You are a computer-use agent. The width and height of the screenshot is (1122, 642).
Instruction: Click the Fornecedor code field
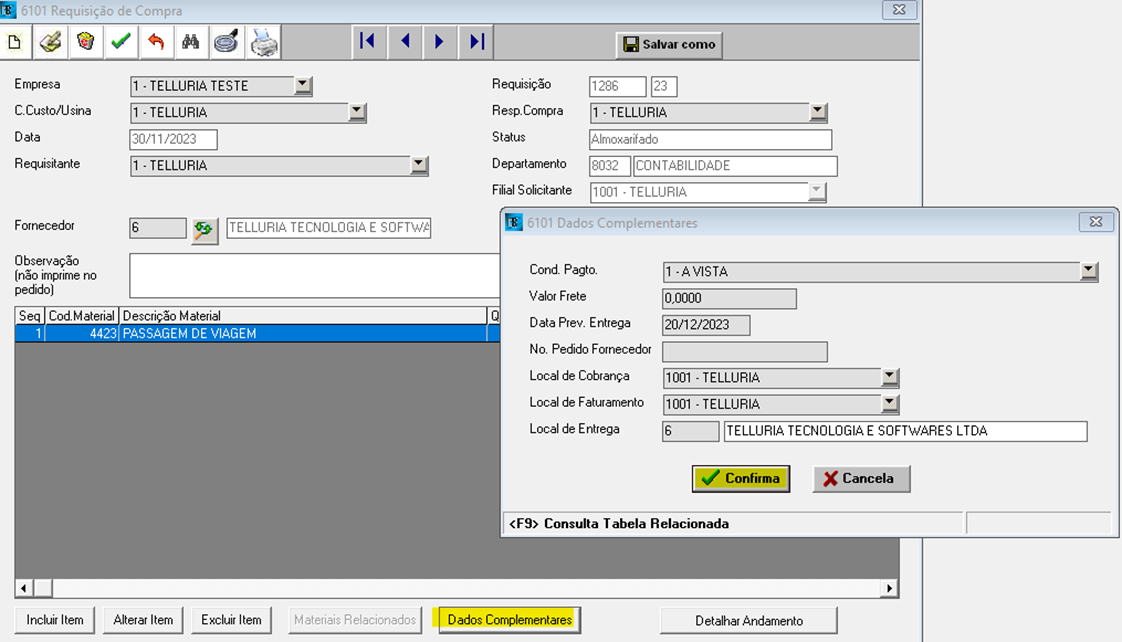157,228
